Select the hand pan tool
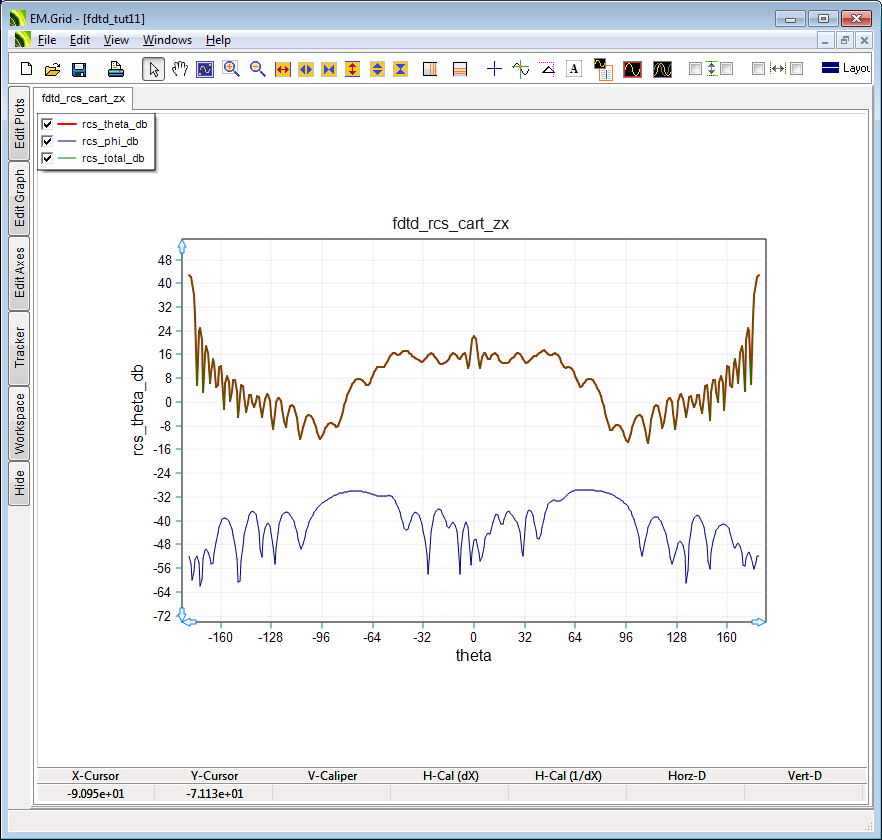Viewport: 882px width, 840px height. 180,69
